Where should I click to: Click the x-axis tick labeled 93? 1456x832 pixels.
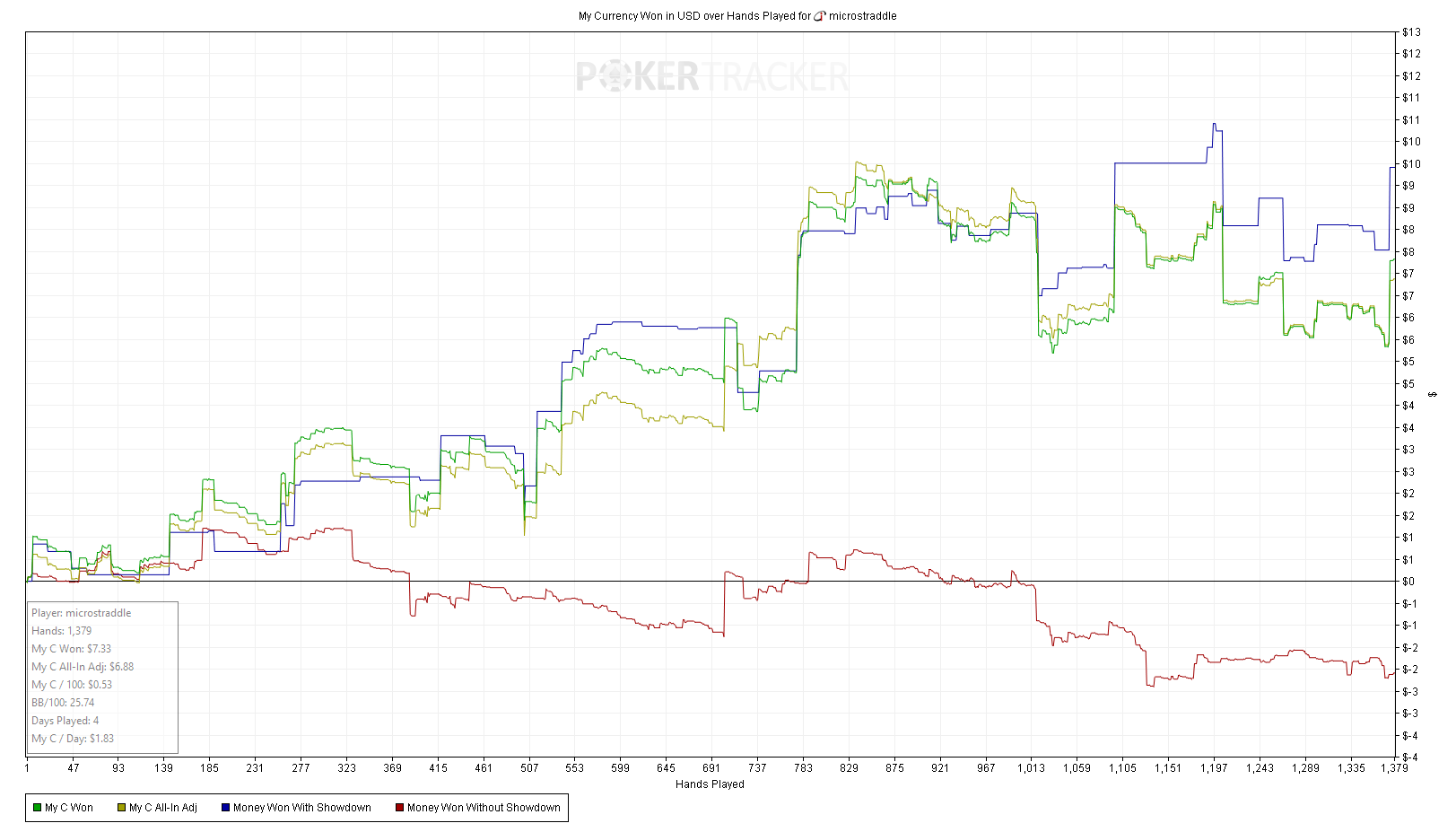(118, 768)
